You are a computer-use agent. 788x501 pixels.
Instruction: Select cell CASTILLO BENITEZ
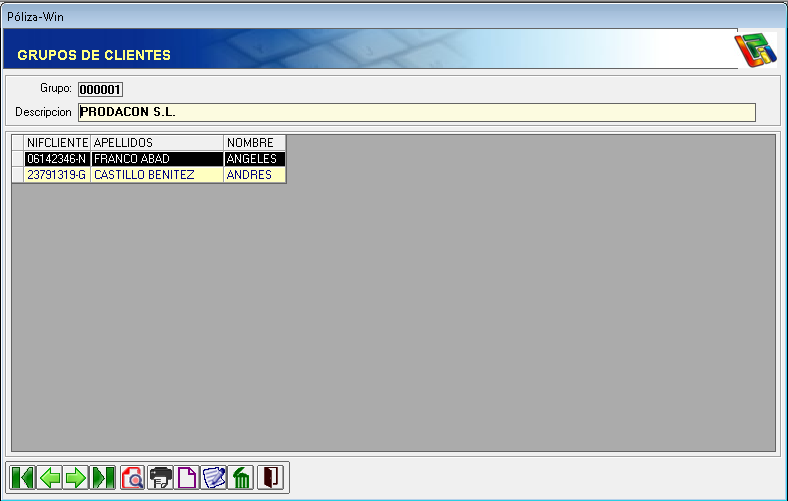(x=157, y=175)
